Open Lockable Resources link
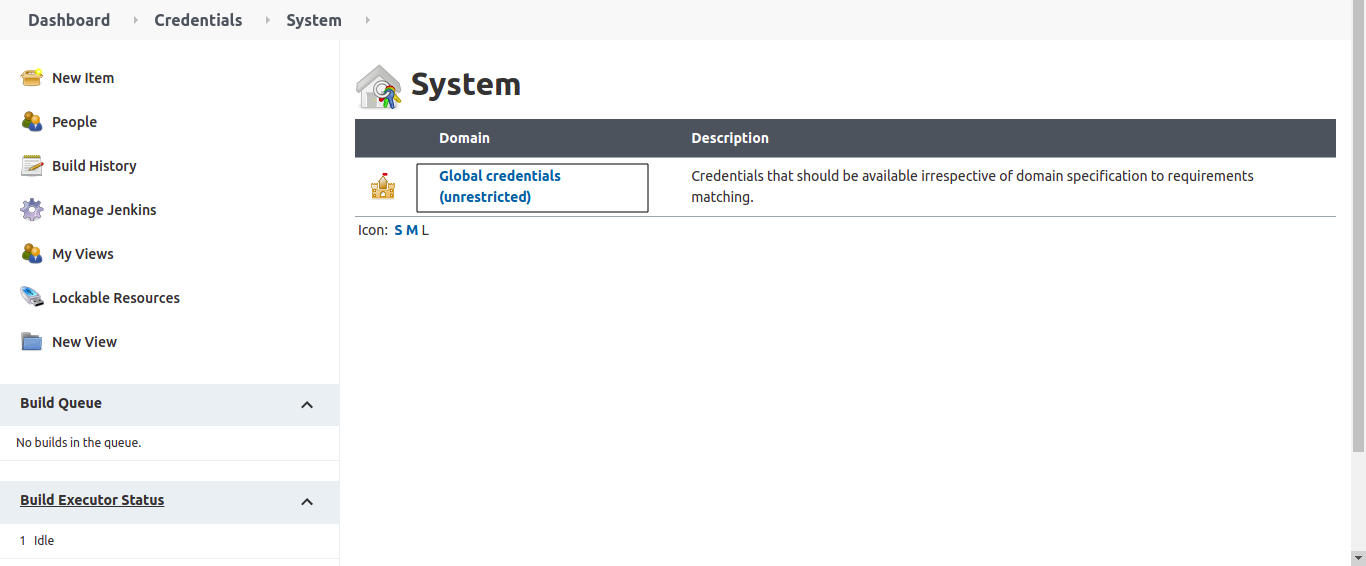Image resolution: width=1366 pixels, height=566 pixels. coord(116,298)
